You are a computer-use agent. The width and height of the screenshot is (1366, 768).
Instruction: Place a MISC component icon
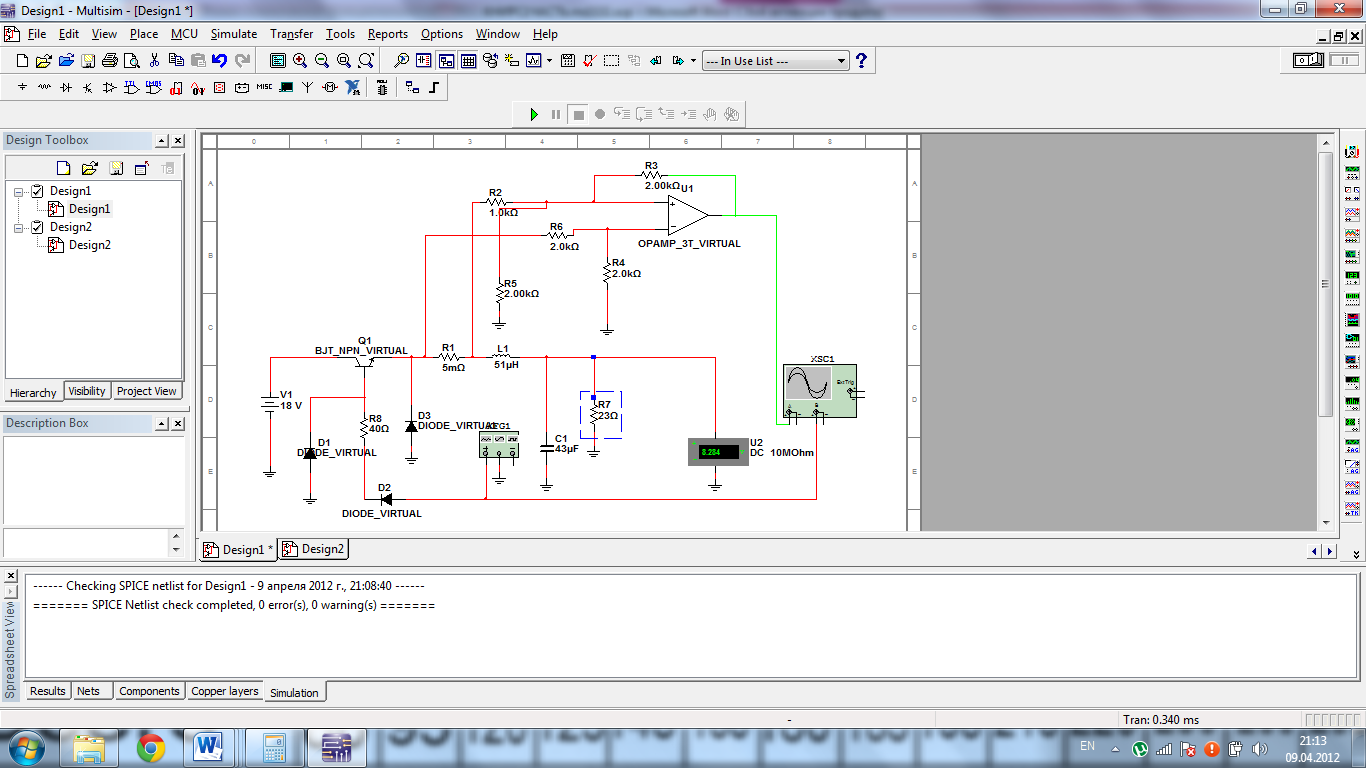(x=264, y=87)
